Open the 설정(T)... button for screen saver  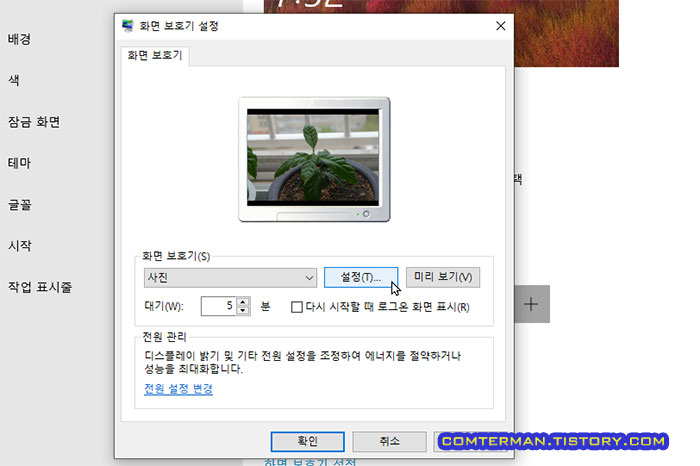pos(361,277)
